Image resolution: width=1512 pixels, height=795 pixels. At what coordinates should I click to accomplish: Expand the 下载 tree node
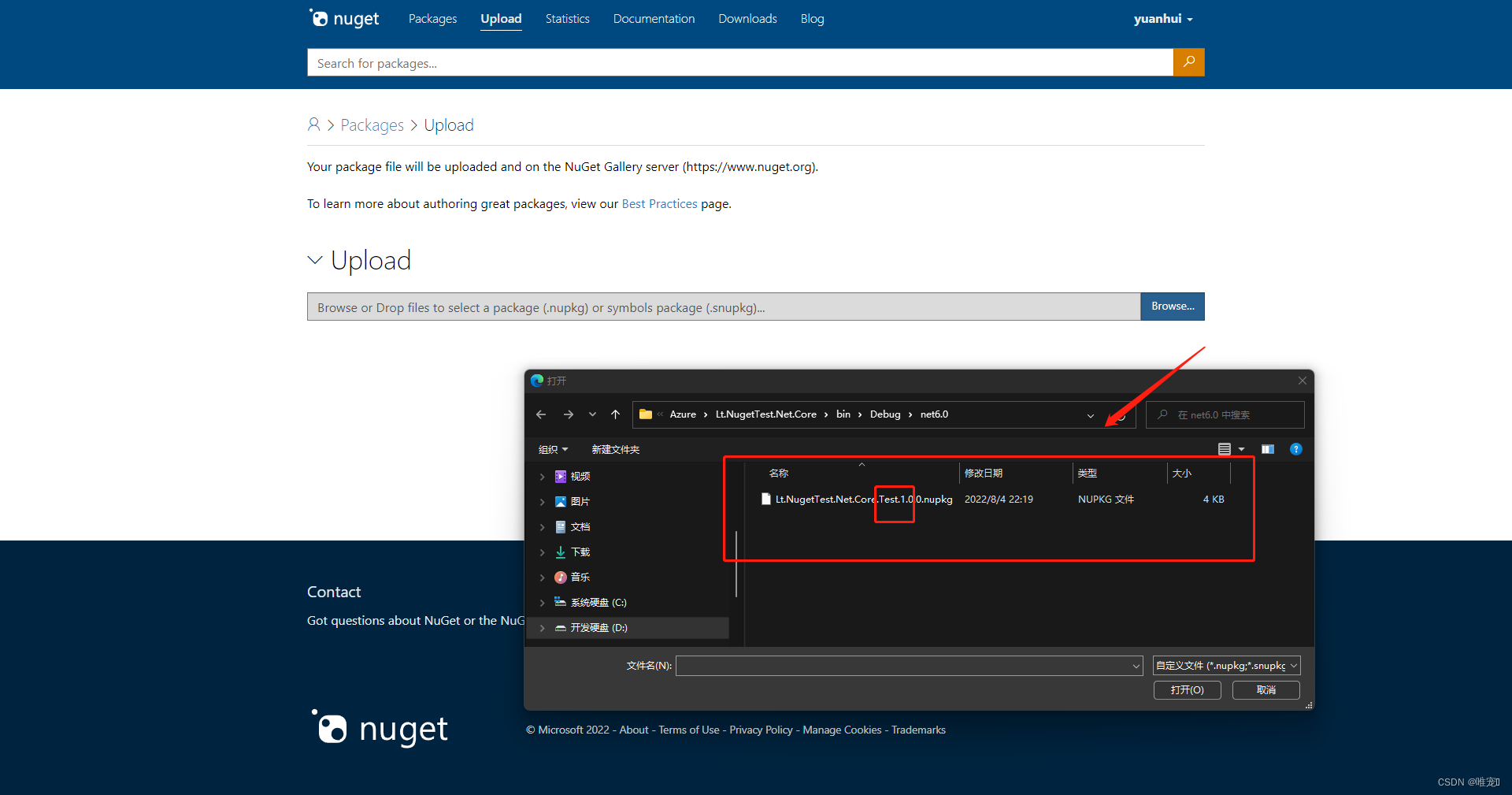click(542, 552)
